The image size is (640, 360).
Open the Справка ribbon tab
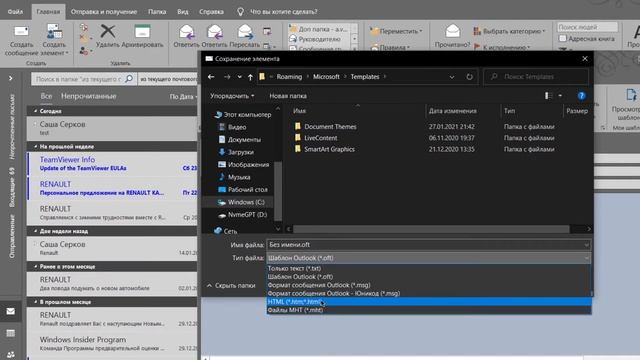pyautogui.click(x=211, y=12)
